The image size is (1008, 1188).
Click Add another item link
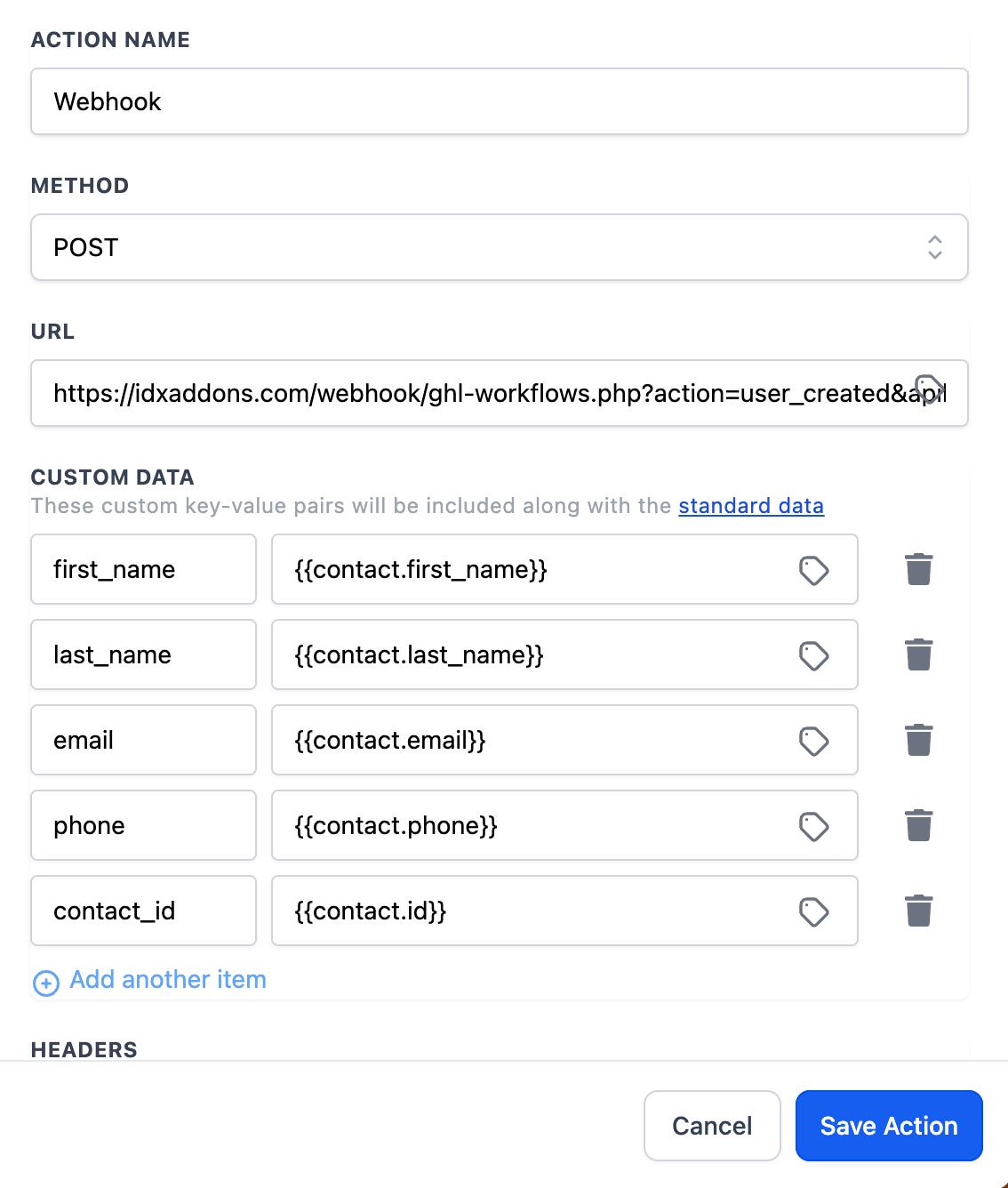pyautogui.click(x=168, y=980)
